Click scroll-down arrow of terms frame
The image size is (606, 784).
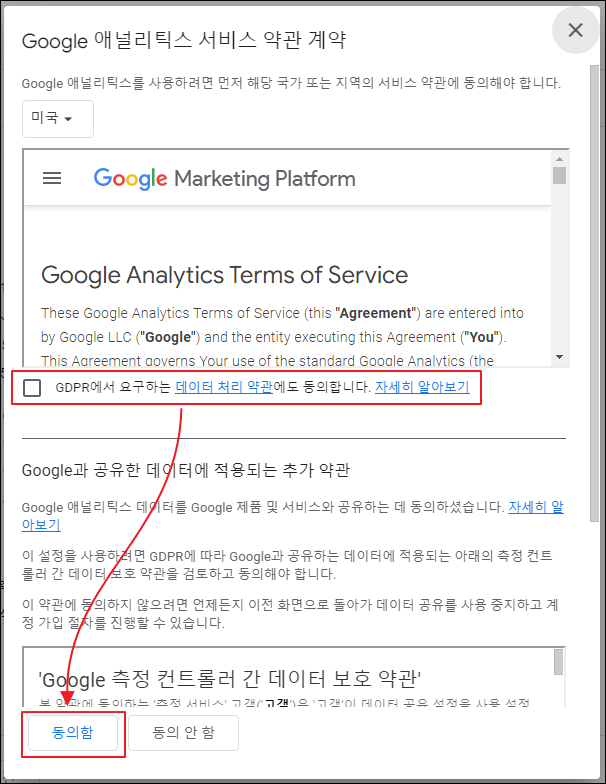pos(560,356)
